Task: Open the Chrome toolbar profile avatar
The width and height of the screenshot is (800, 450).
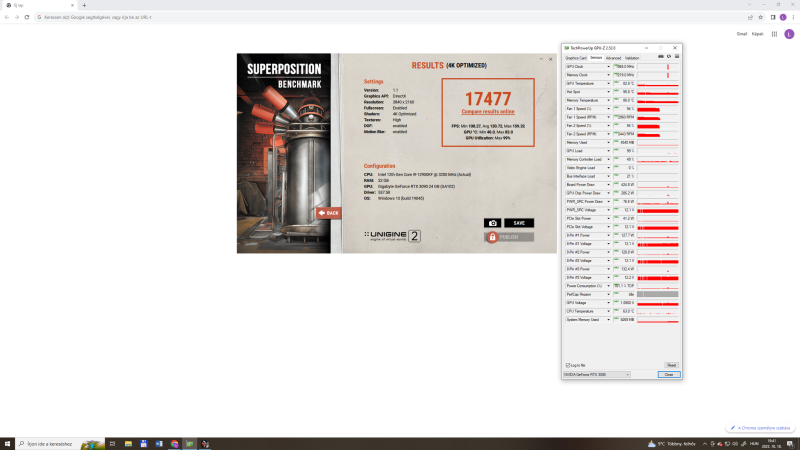Action: [x=783, y=17]
